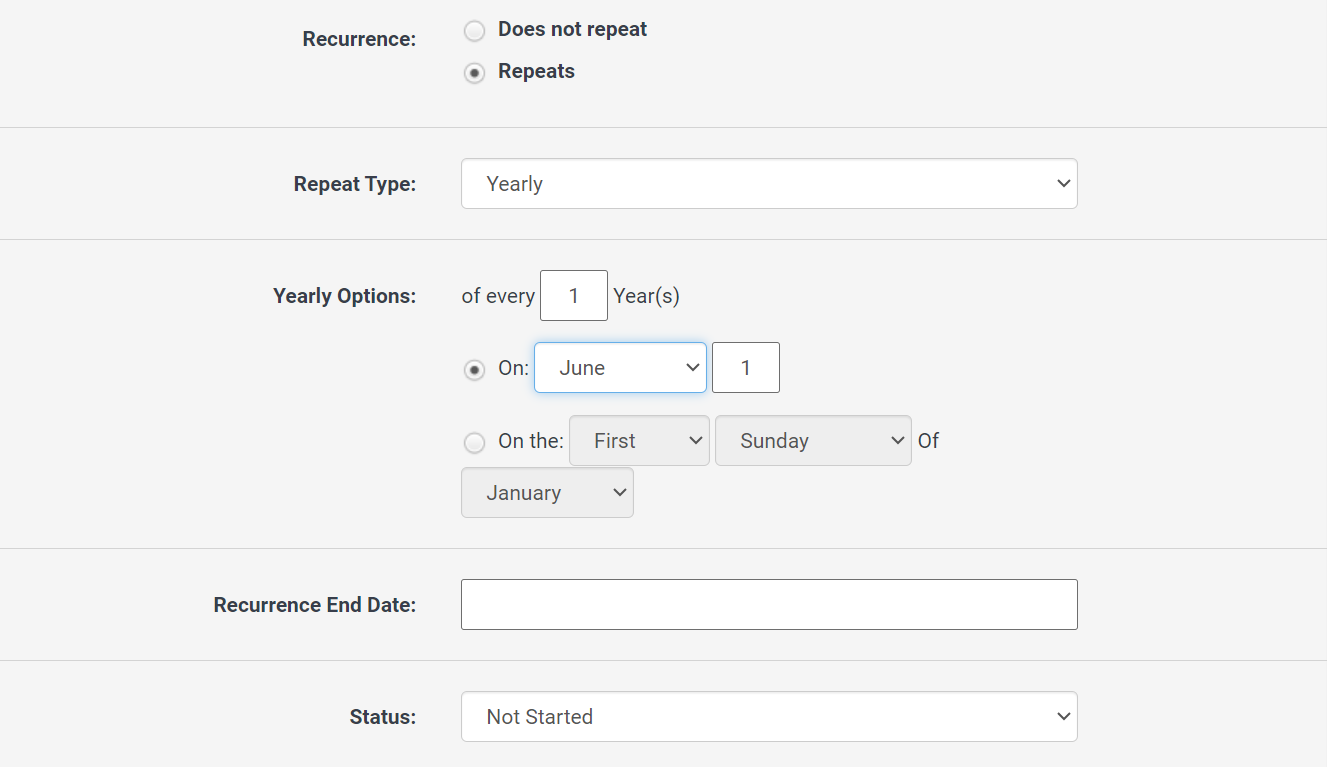
Task: Open the 'First' ordinal dropdown
Action: [639, 441]
